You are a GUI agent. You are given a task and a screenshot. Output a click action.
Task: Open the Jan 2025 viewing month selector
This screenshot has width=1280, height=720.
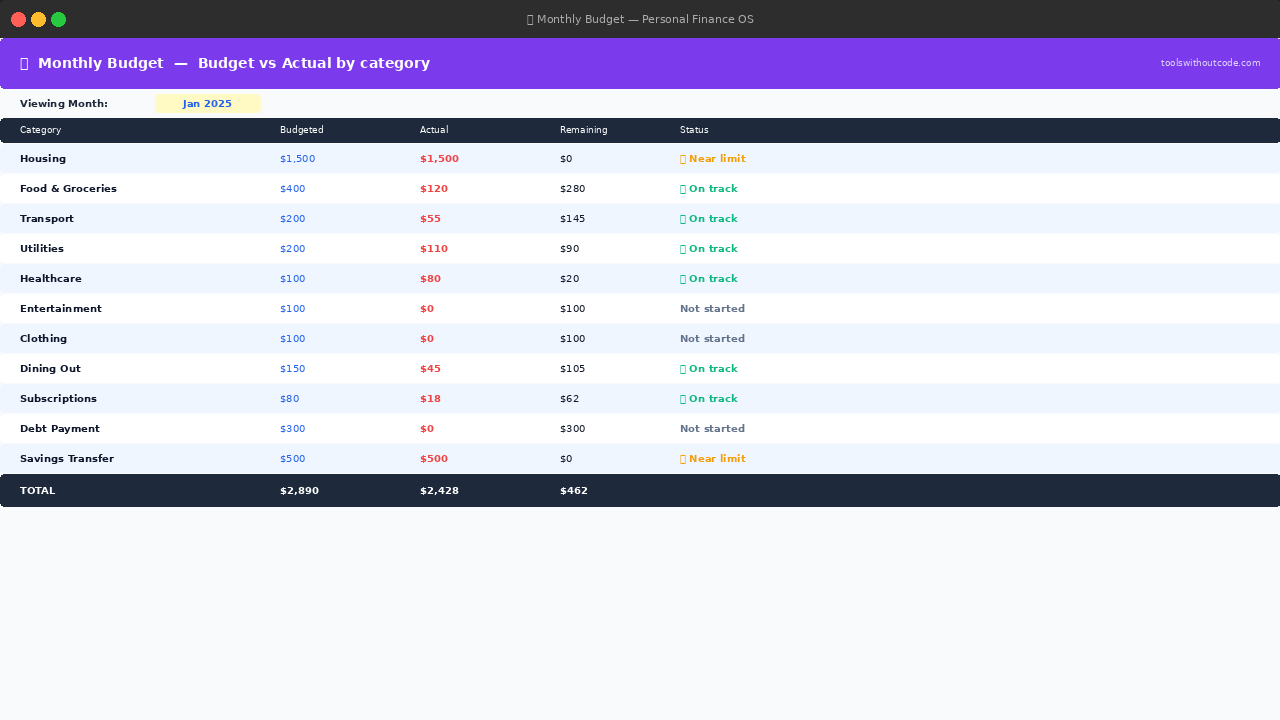208,104
